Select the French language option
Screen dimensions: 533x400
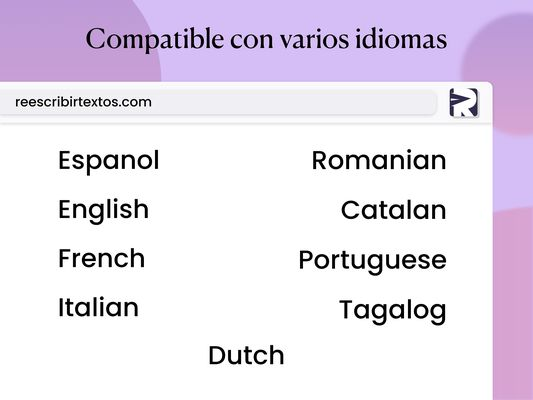pos(102,258)
